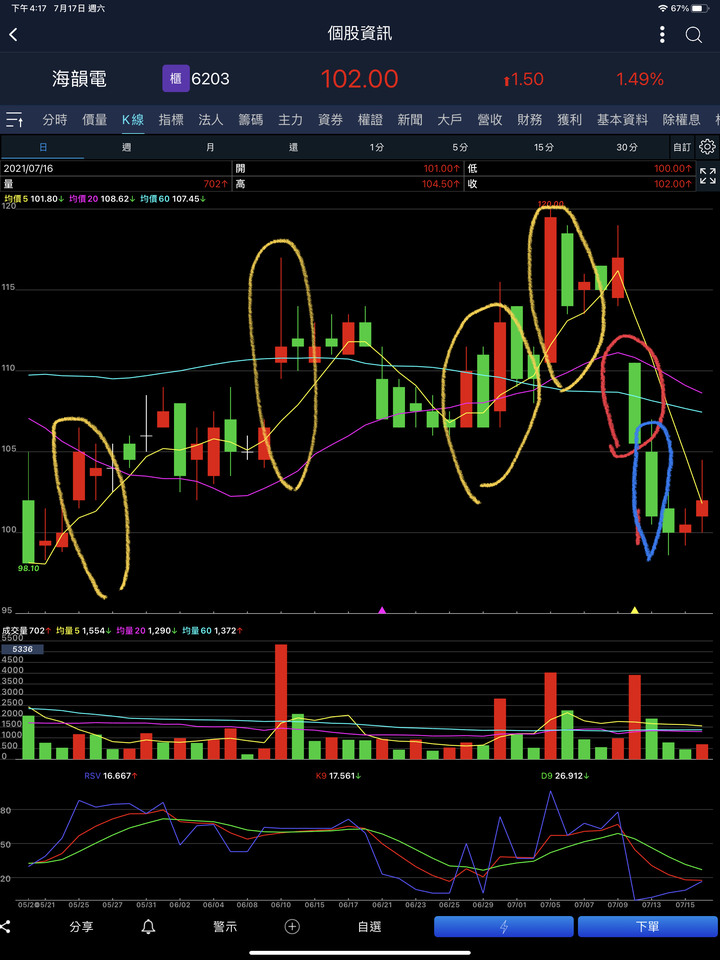Open the 權證 tab
The width and height of the screenshot is (720, 960).
(370, 119)
